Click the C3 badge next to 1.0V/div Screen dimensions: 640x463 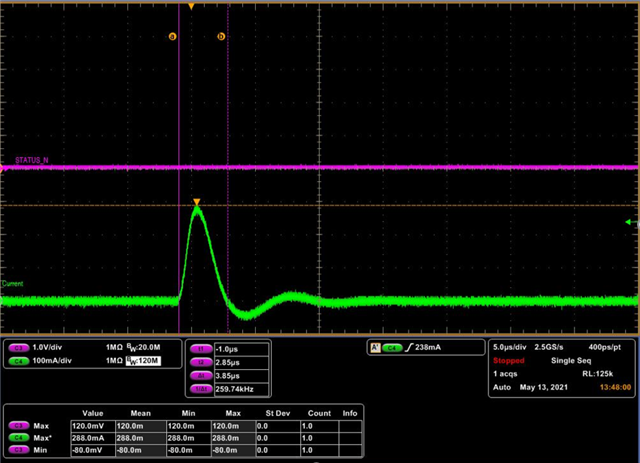(x=18, y=348)
